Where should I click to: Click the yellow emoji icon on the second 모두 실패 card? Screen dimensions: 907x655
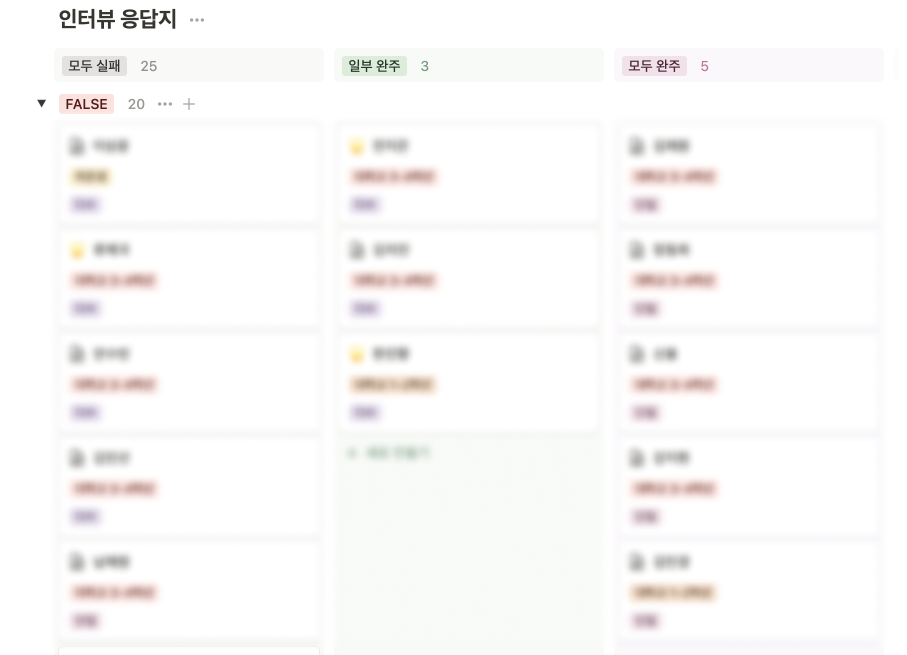77,250
